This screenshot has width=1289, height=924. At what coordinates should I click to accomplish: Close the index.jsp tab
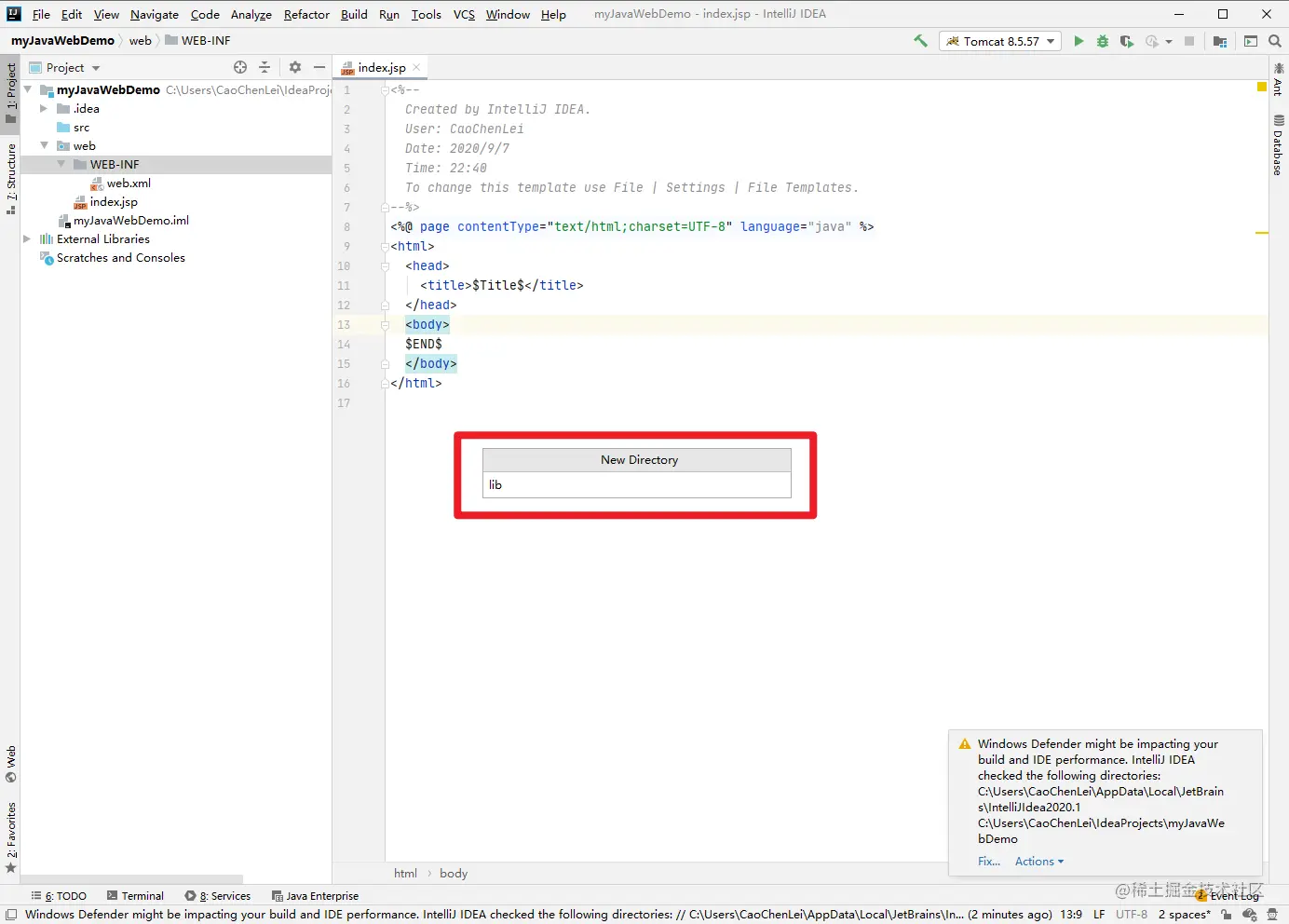tap(416, 67)
